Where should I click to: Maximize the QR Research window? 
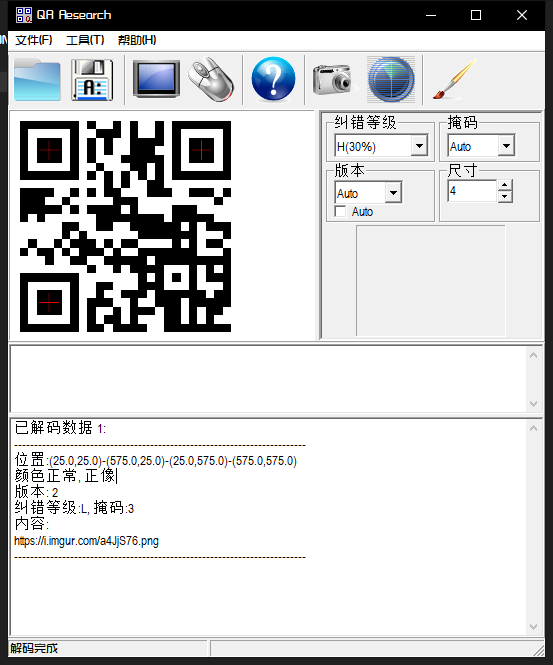[x=476, y=15]
